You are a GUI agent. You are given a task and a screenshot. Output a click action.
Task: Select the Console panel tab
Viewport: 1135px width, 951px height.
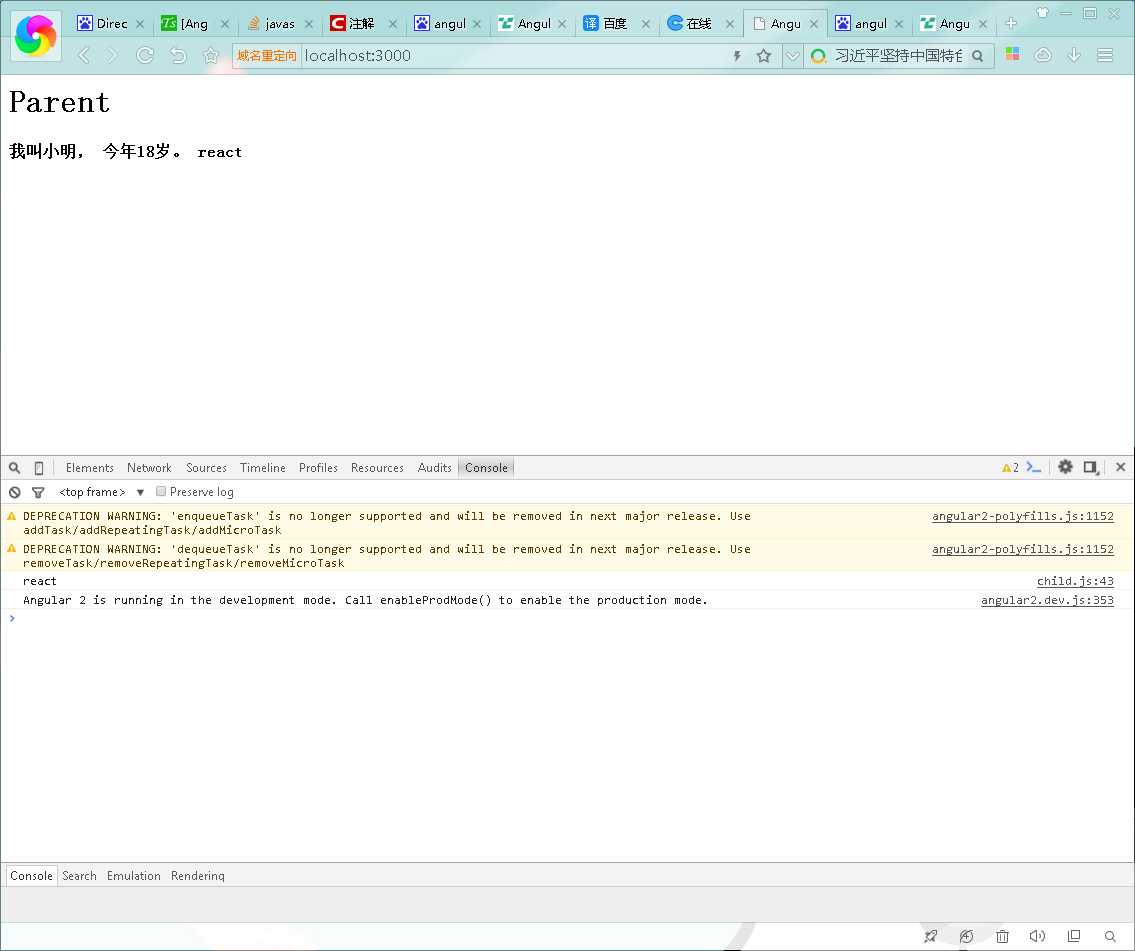(x=486, y=468)
